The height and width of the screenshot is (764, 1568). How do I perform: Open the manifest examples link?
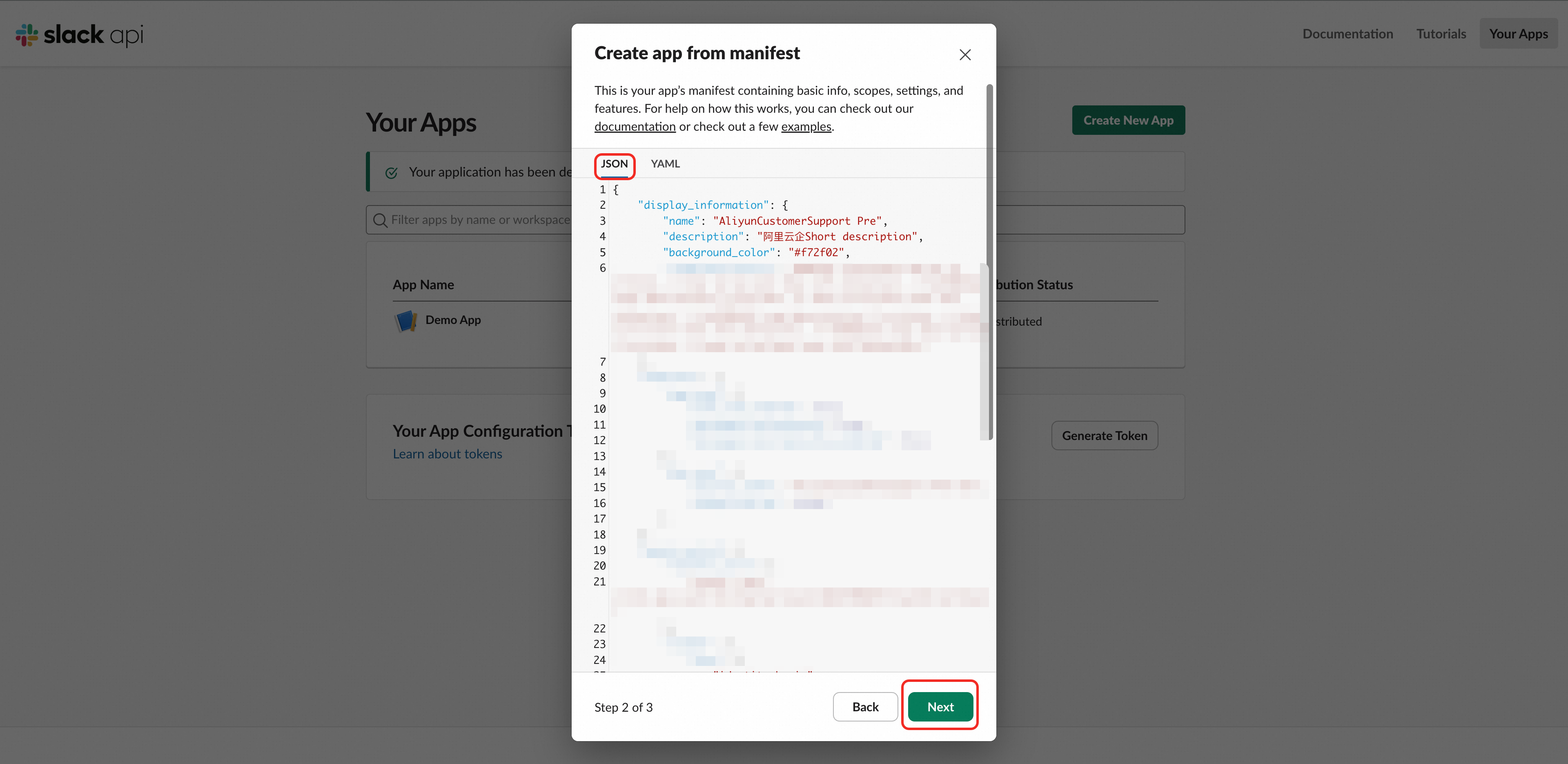tap(806, 126)
